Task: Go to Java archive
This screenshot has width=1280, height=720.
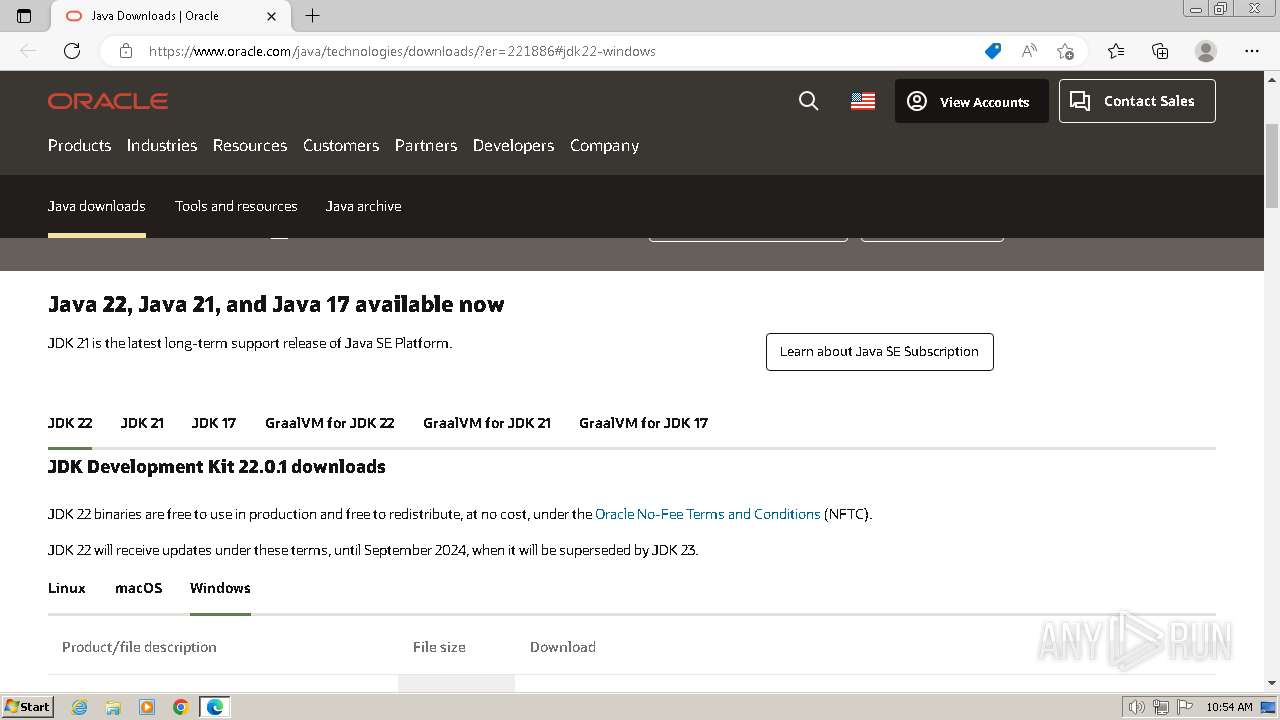Action: [x=363, y=206]
